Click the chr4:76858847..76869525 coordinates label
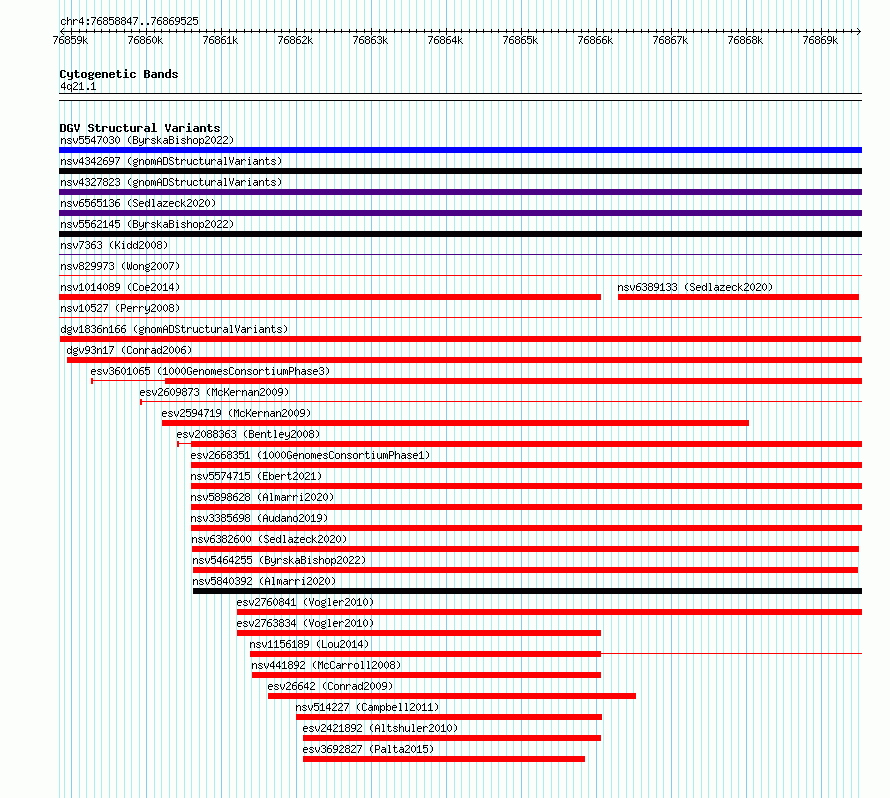This screenshot has height=798, width=890. click(129, 21)
